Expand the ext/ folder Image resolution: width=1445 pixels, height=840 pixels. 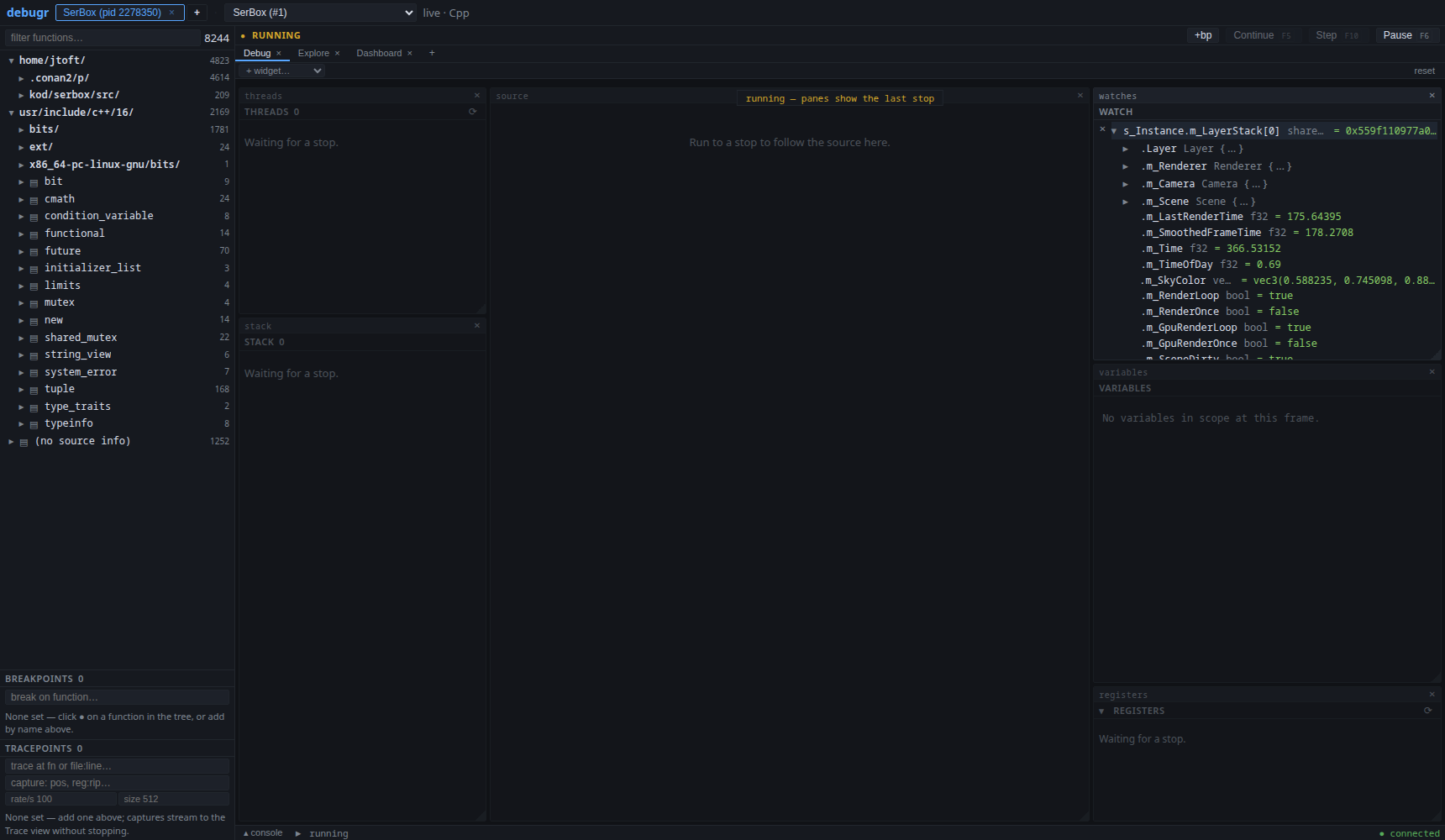21,147
